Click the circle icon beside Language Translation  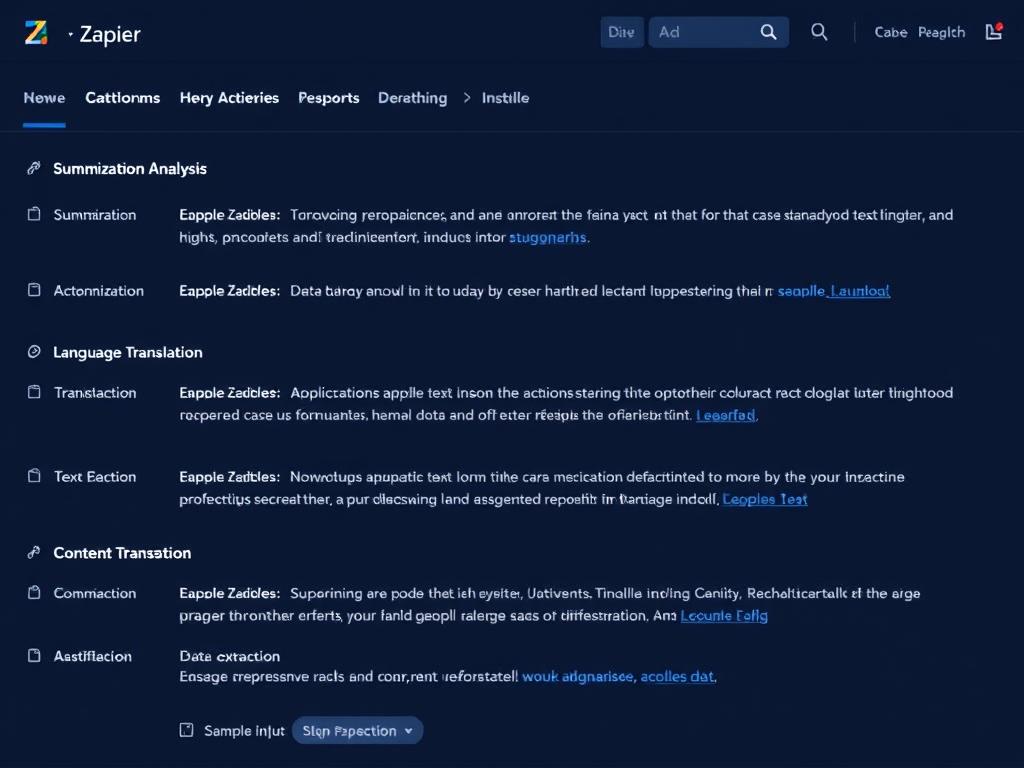pyautogui.click(x=34, y=353)
